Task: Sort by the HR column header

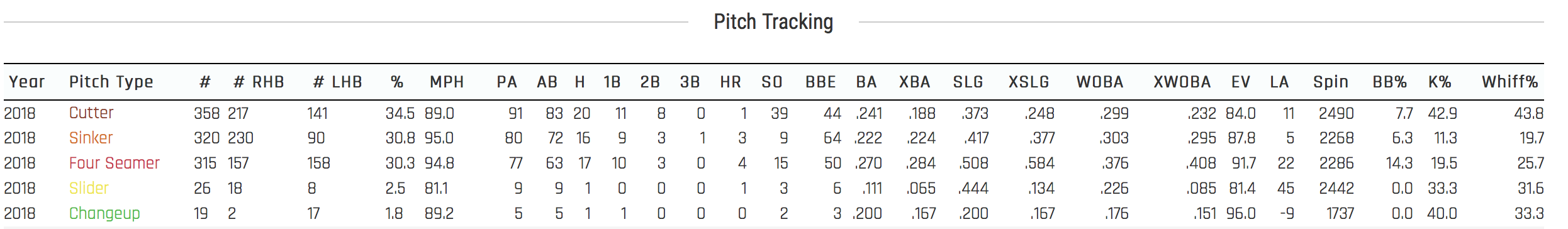Action: pos(731,82)
